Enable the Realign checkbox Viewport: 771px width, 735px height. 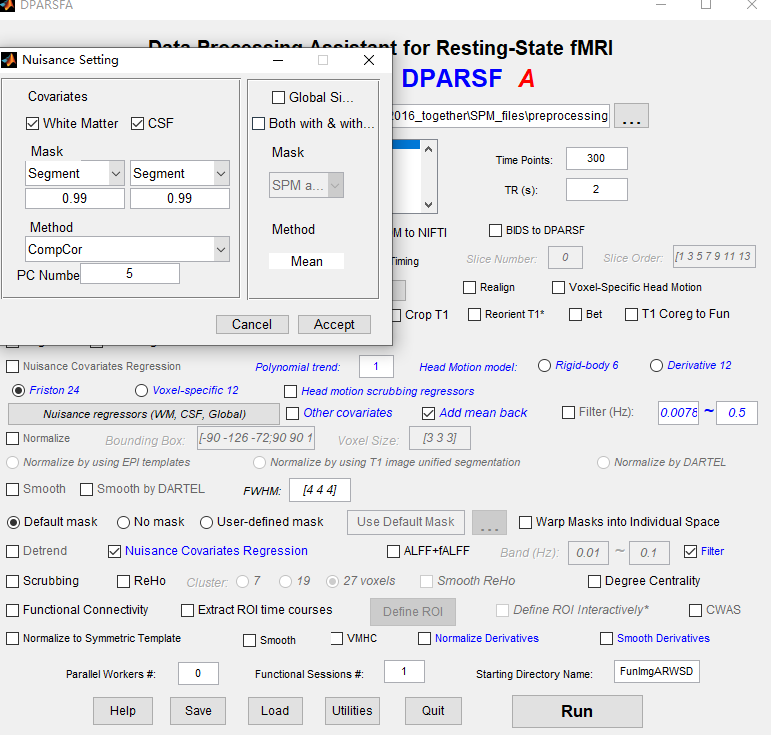click(x=470, y=287)
